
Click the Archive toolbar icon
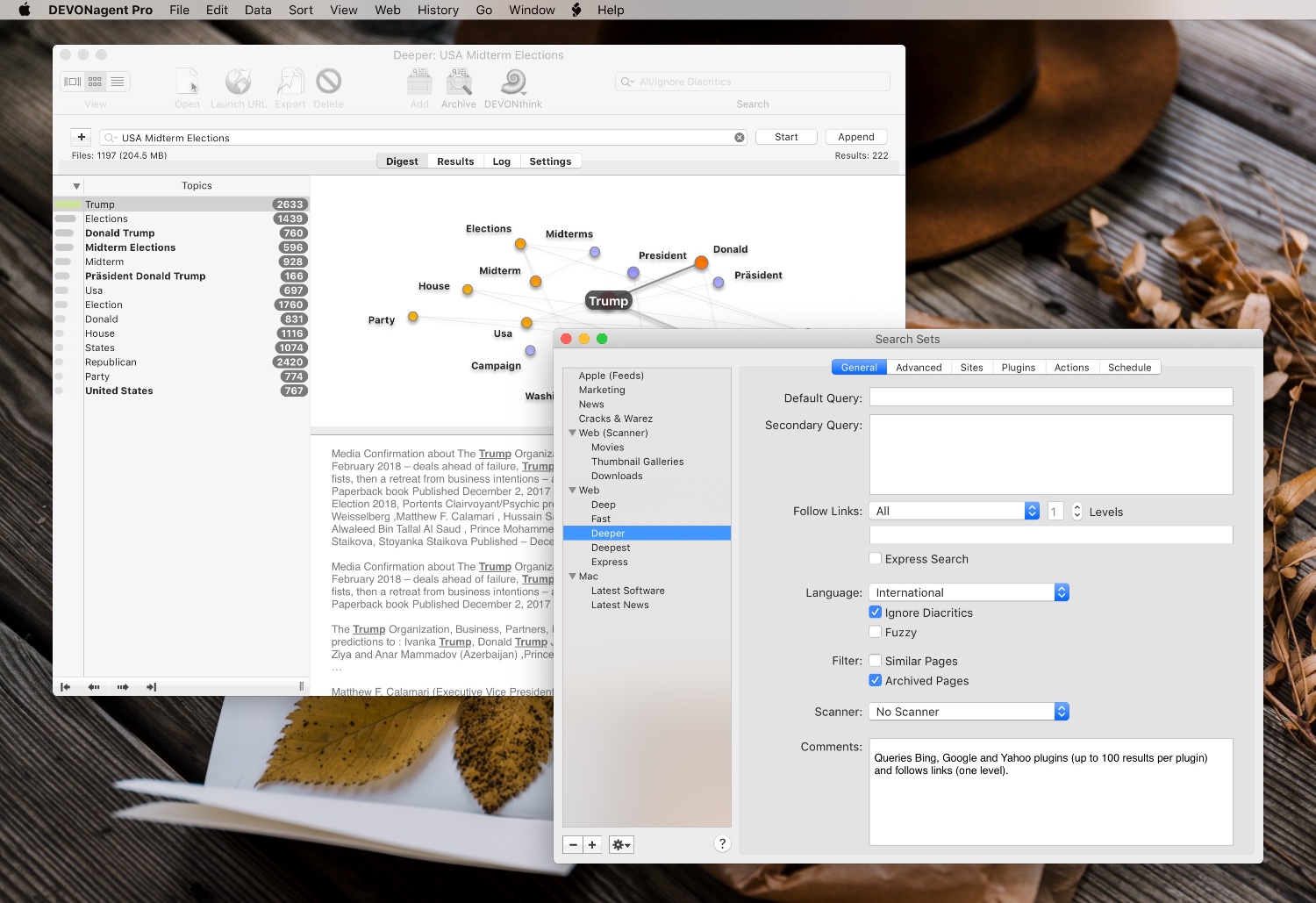pyautogui.click(x=459, y=82)
